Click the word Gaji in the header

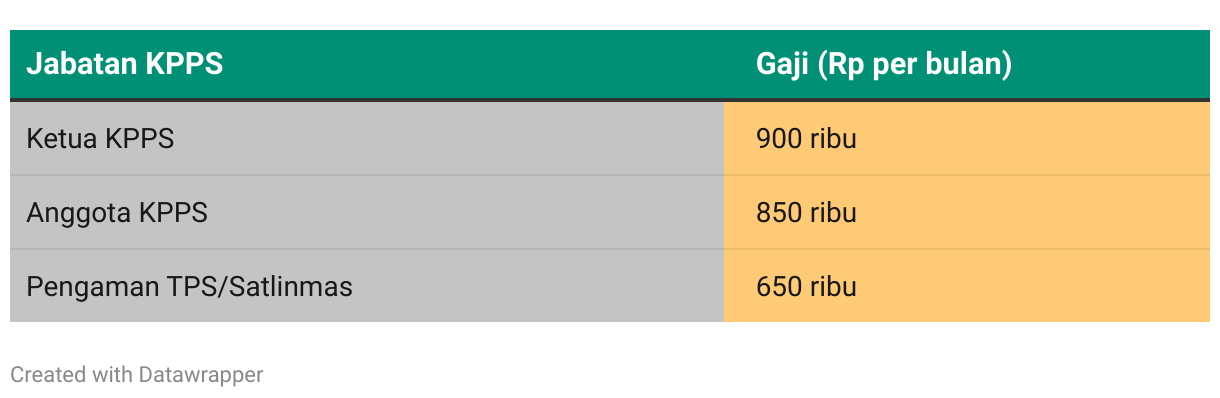point(782,65)
